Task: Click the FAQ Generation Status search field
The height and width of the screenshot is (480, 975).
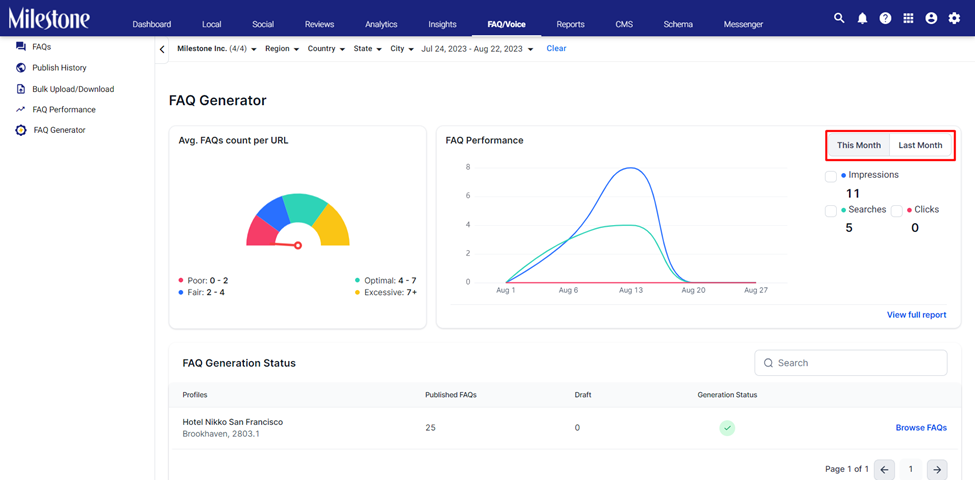Action: [851, 362]
